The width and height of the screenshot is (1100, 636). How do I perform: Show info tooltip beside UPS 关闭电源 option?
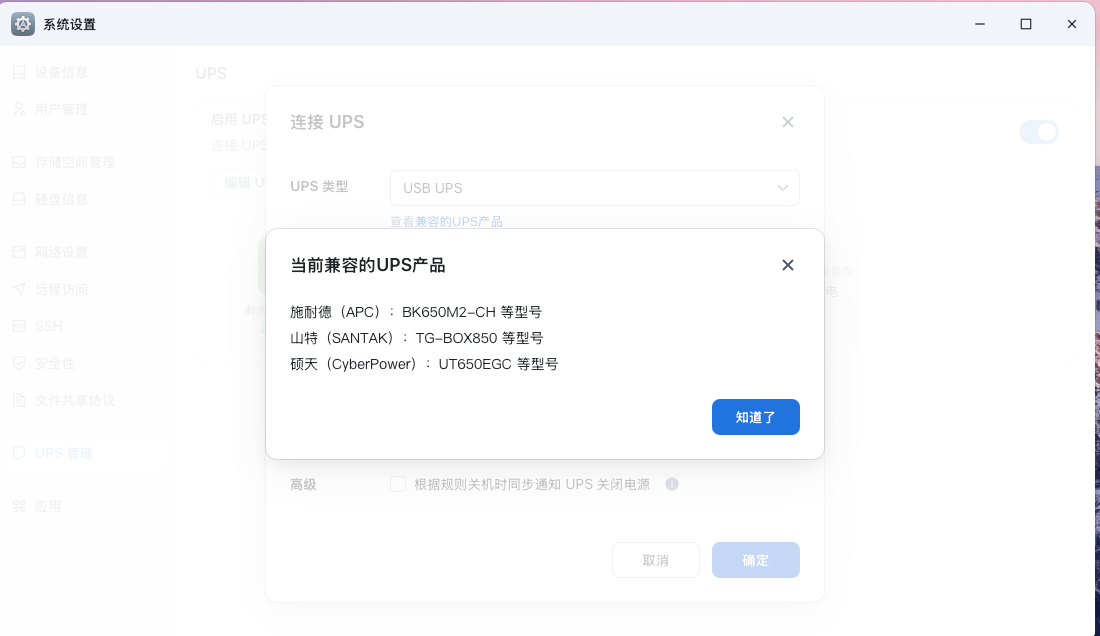(672, 485)
